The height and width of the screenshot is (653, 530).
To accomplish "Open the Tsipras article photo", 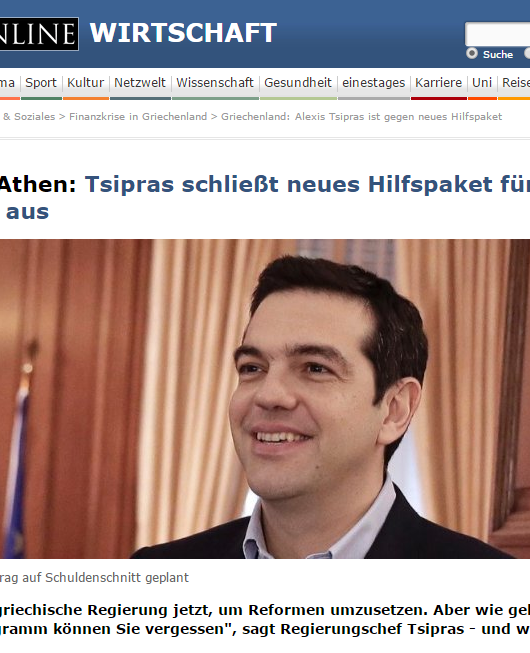I will pyautogui.click(x=265, y=399).
